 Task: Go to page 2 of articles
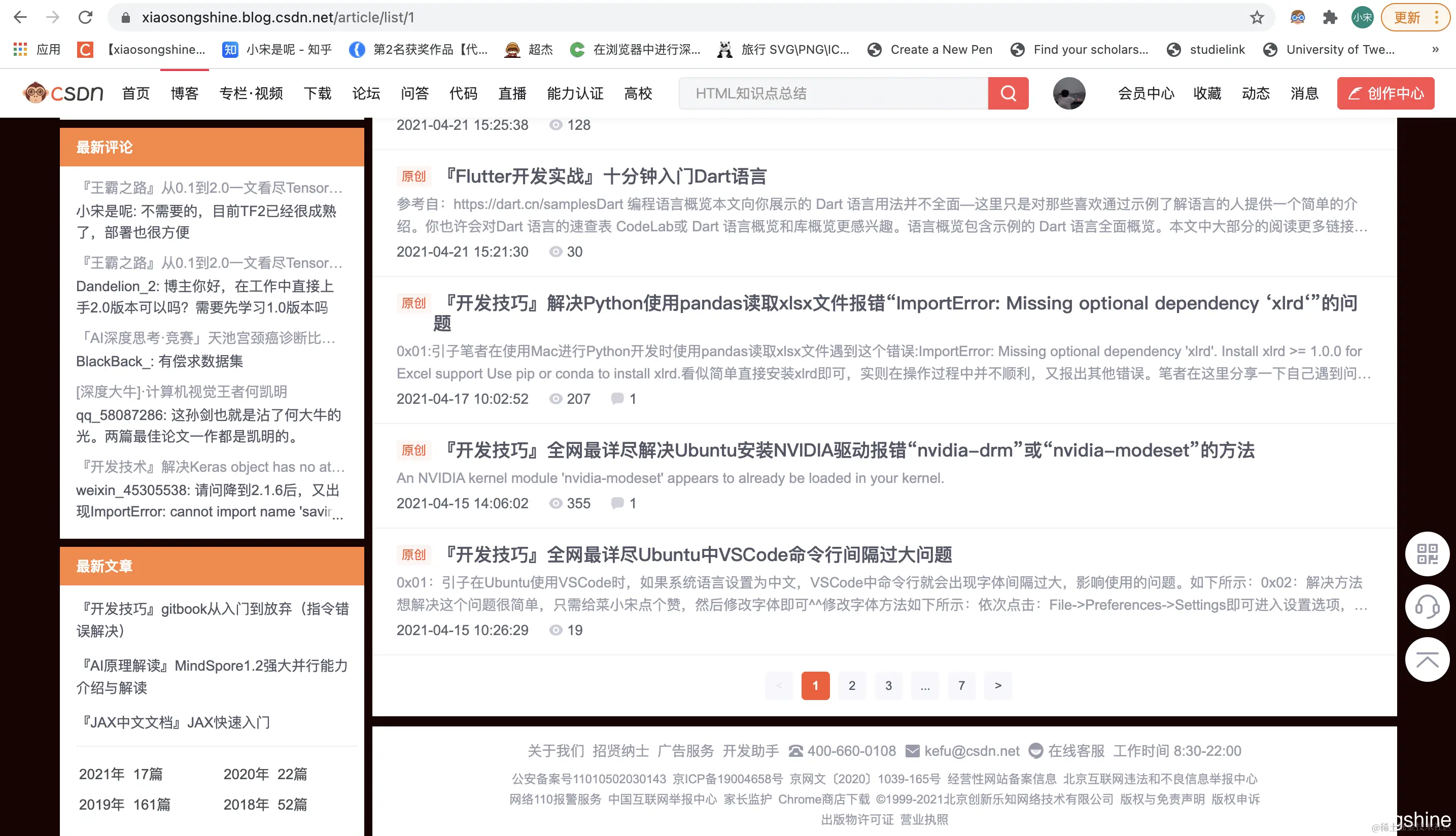[x=851, y=685]
